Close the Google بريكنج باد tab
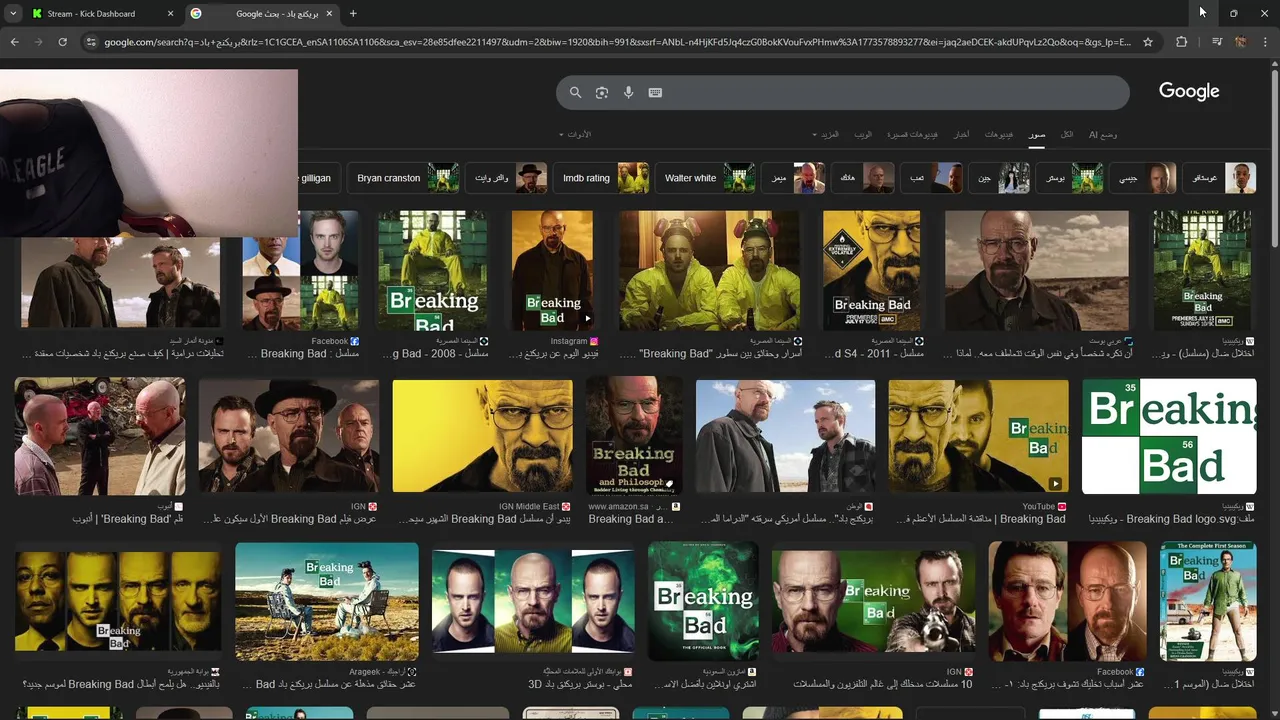 tap(329, 14)
